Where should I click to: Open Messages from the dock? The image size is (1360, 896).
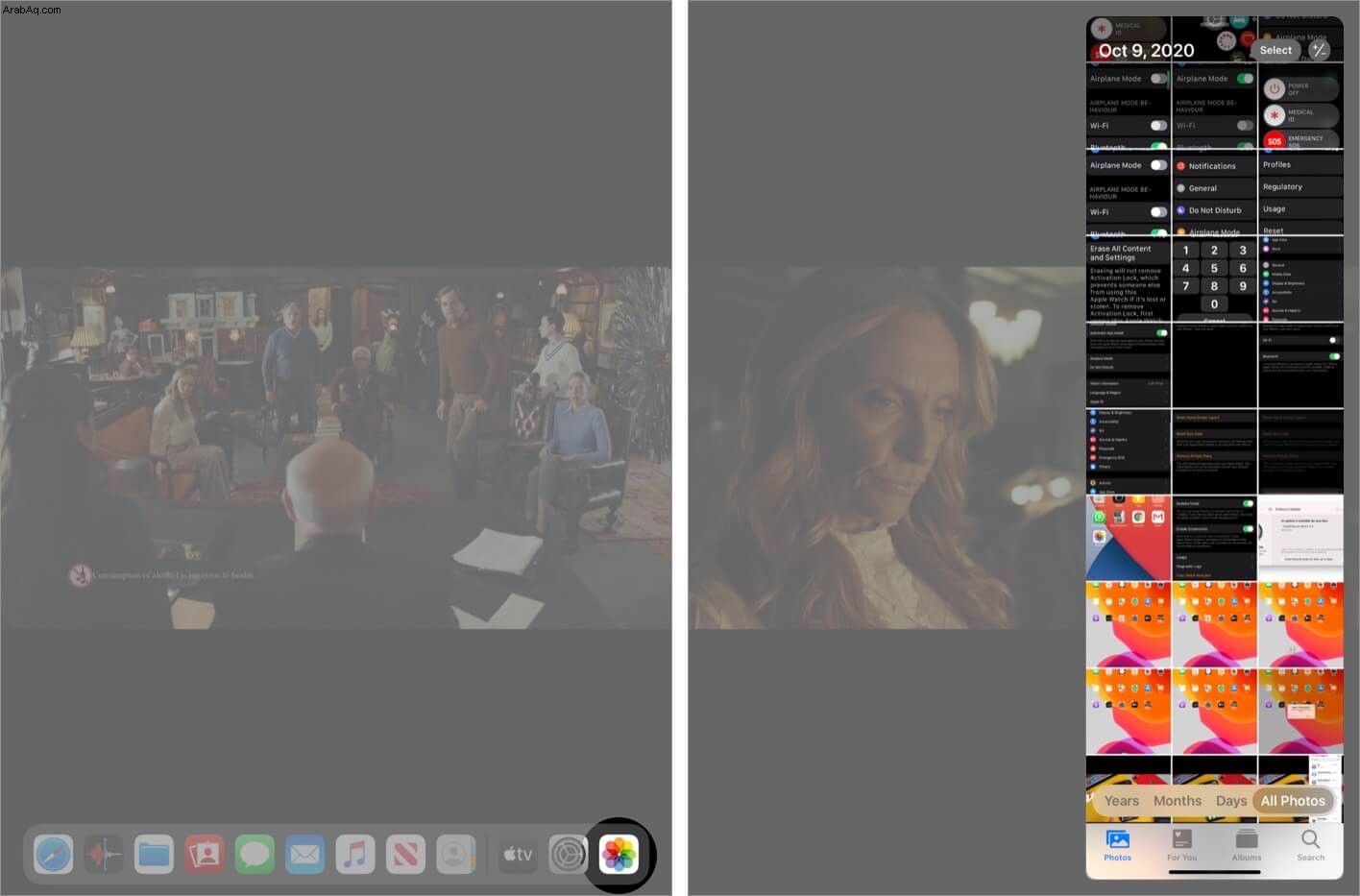(255, 854)
